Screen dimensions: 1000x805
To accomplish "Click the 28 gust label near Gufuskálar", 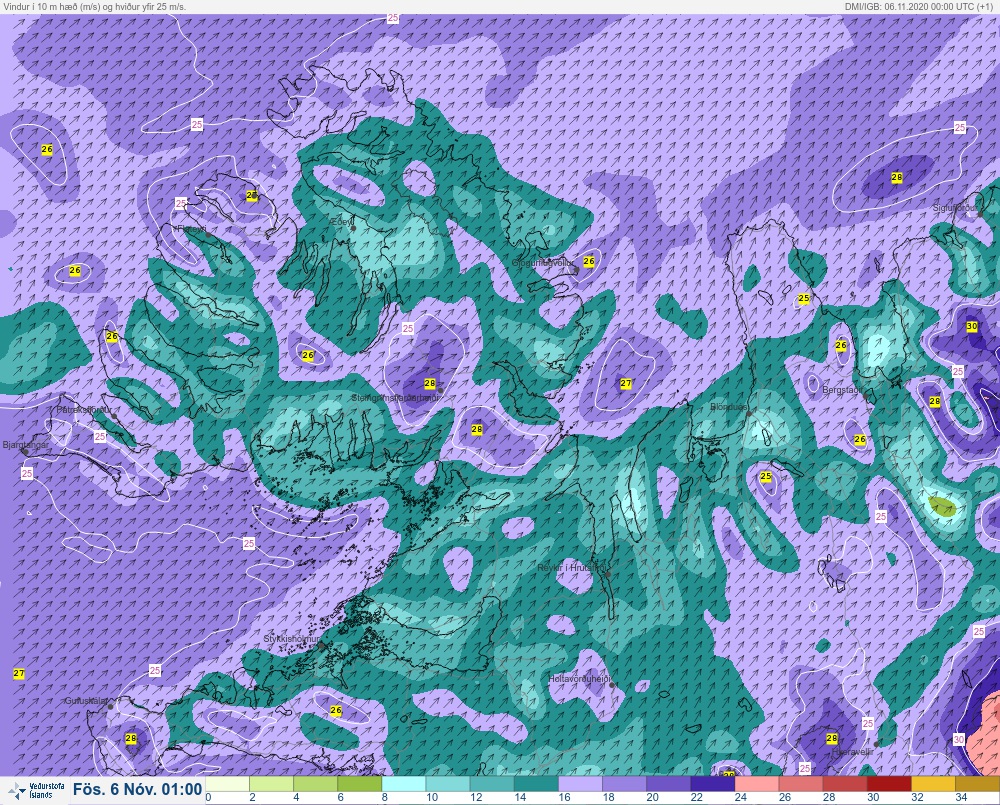I will 131,738.
